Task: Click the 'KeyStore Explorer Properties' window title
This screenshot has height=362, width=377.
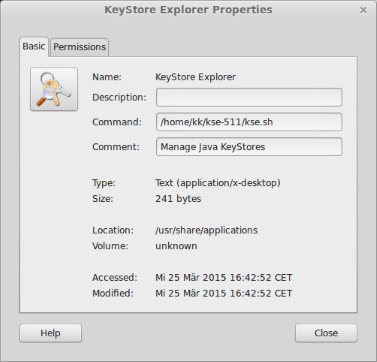Action: 188,10
